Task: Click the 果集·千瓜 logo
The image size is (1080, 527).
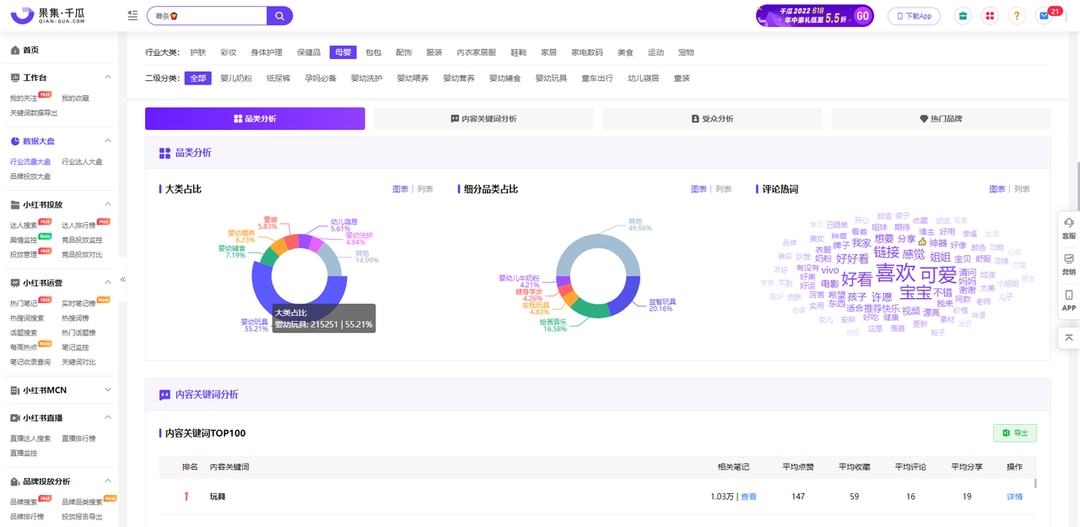Action: pyautogui.click(x=49, y=14)
